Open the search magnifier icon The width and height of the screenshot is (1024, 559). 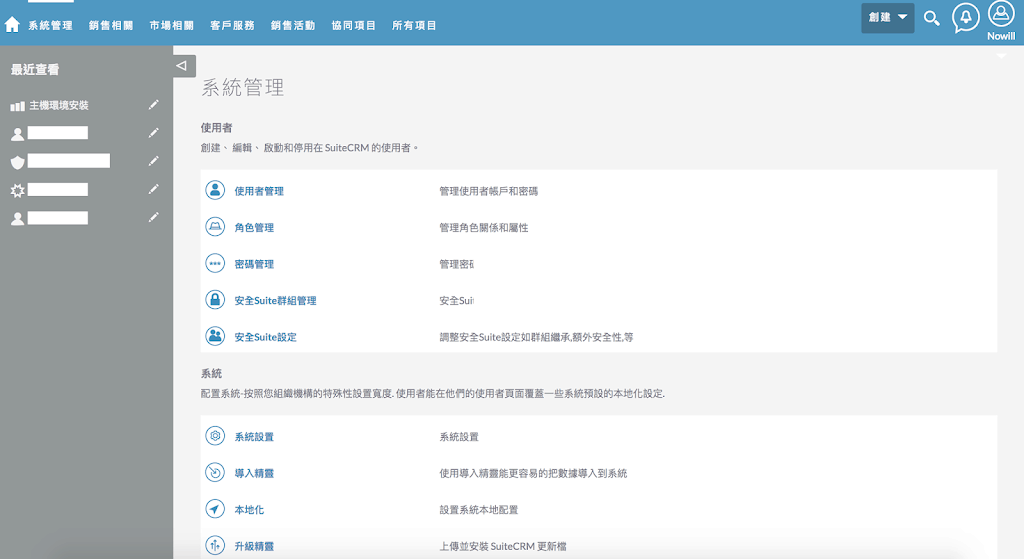tap(931, 18)
